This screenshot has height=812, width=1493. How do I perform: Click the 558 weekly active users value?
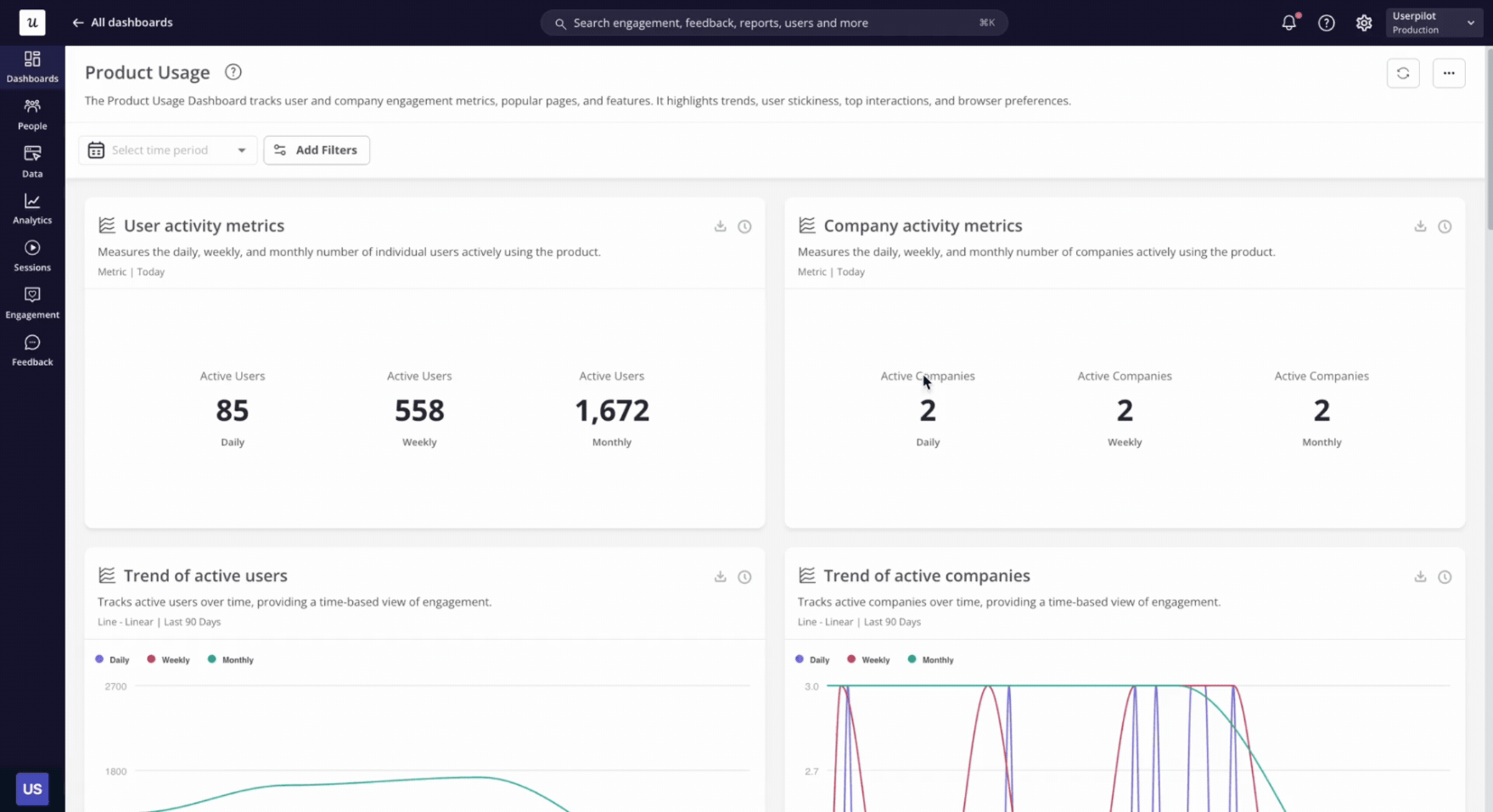pyautogui.click(x=419, y=411)
